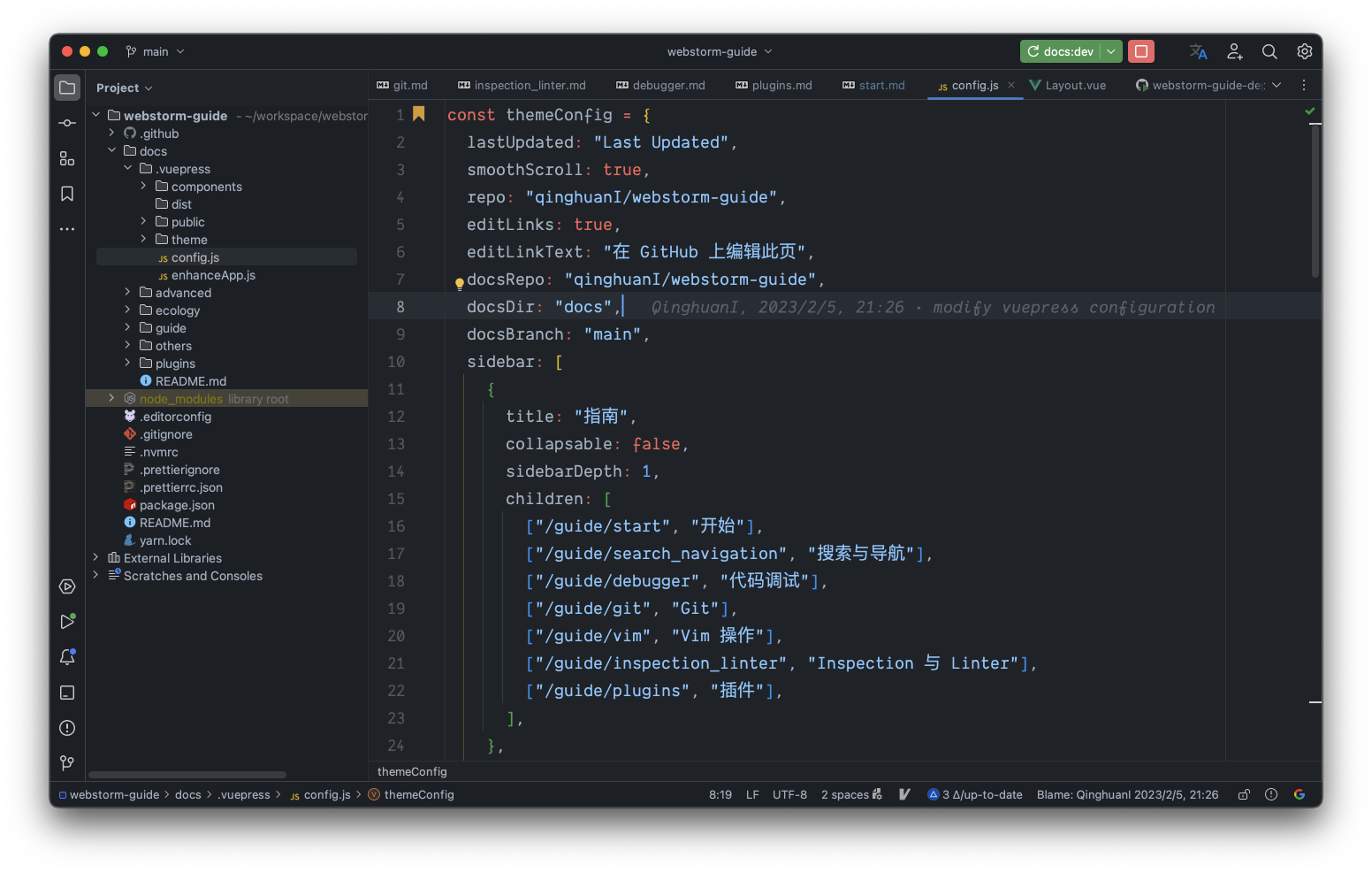Open the main branch dropdown

coord(155,51)
